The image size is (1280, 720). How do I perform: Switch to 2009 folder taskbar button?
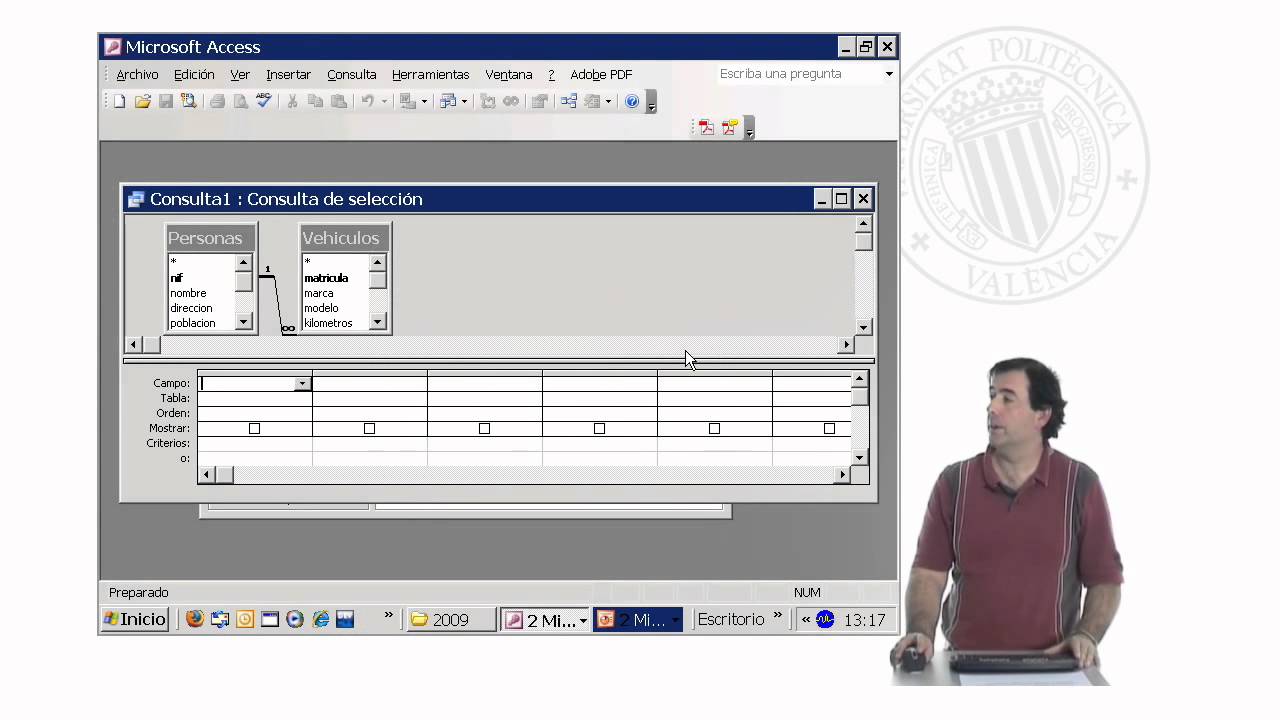pos(451,620)
